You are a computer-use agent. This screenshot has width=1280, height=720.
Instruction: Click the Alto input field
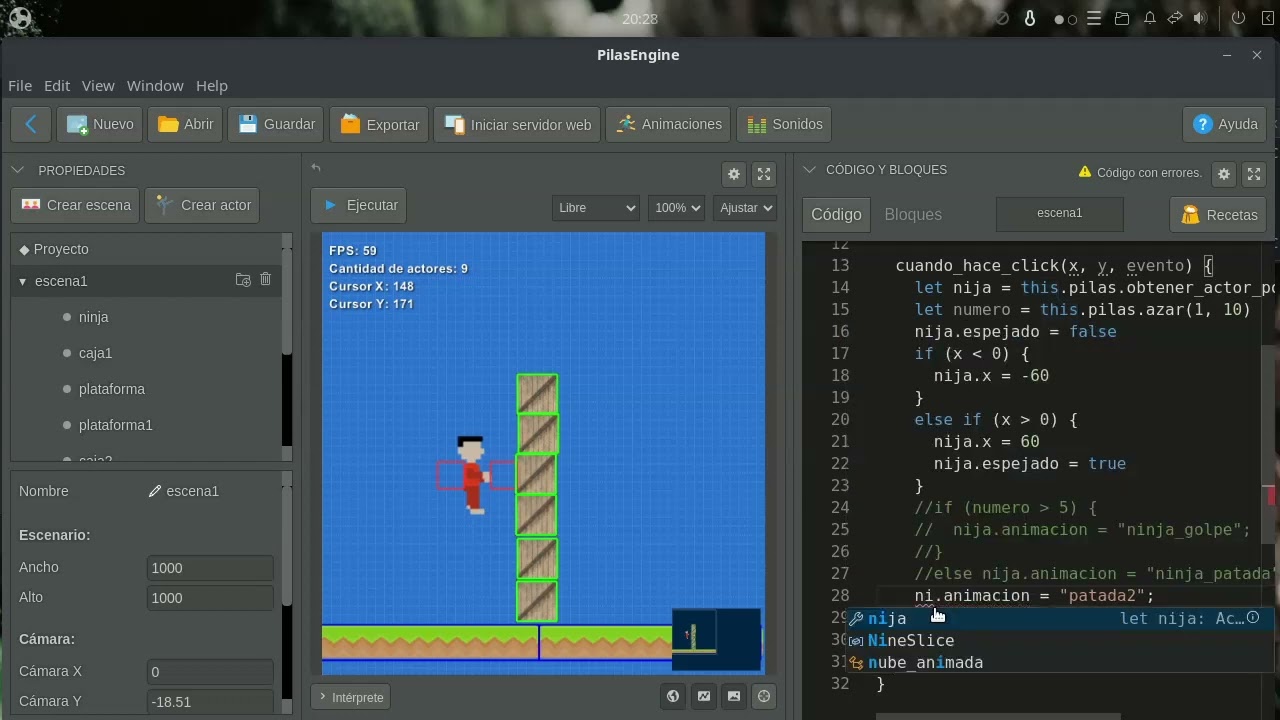[x=210, y=598]
